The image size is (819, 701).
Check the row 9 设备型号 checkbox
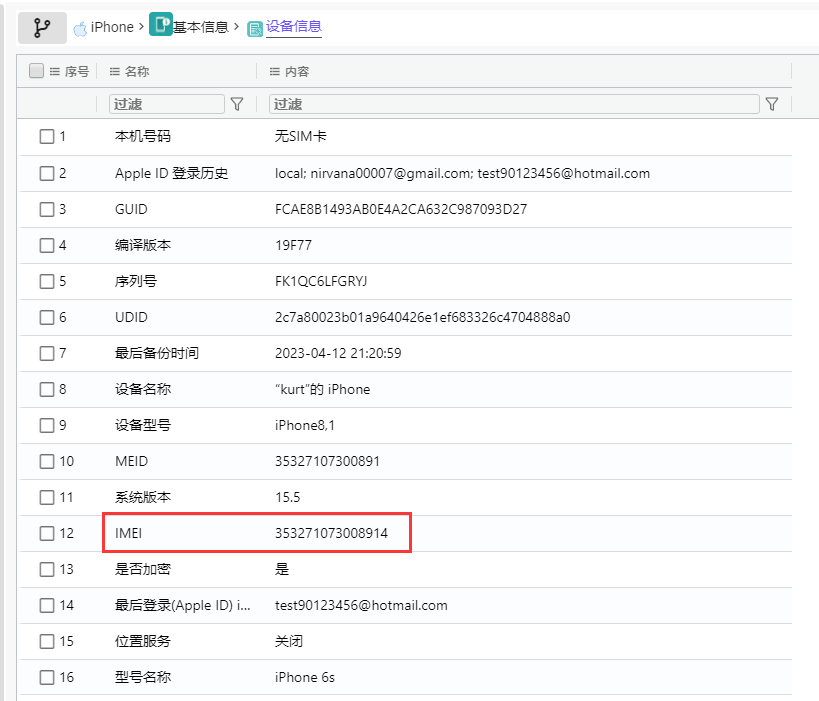47,425
